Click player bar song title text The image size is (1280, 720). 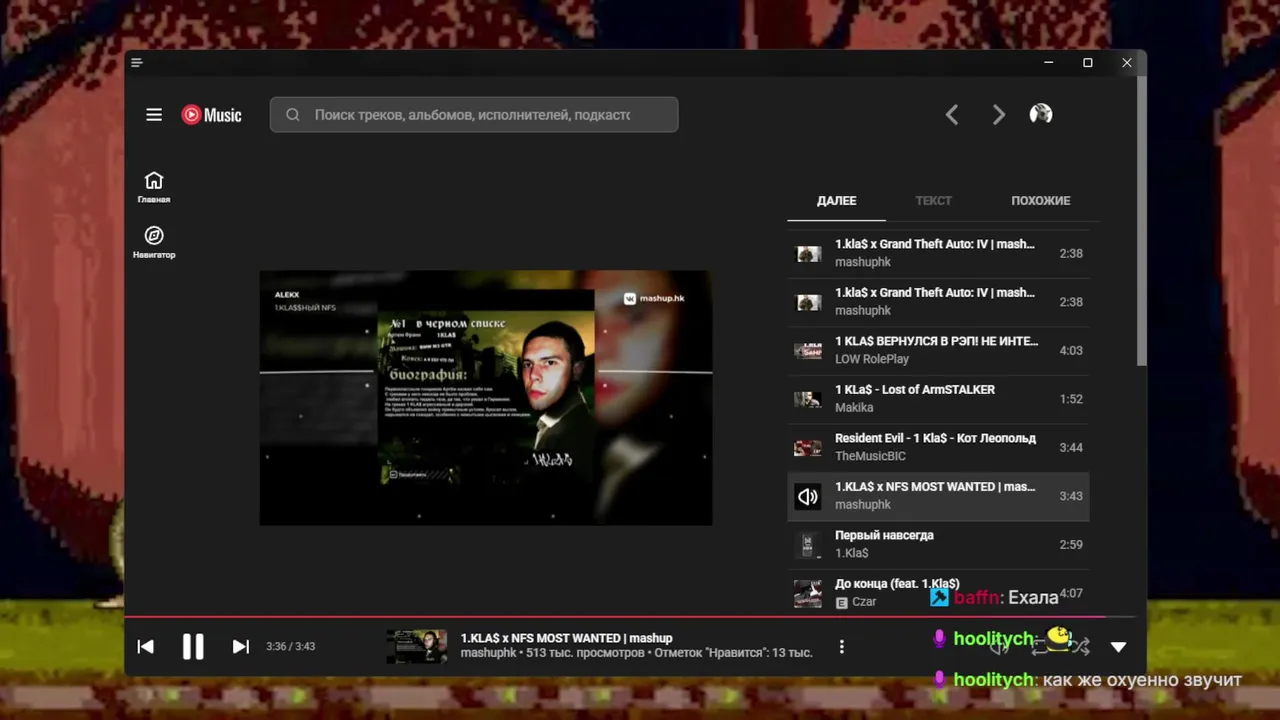coord(567,638)
